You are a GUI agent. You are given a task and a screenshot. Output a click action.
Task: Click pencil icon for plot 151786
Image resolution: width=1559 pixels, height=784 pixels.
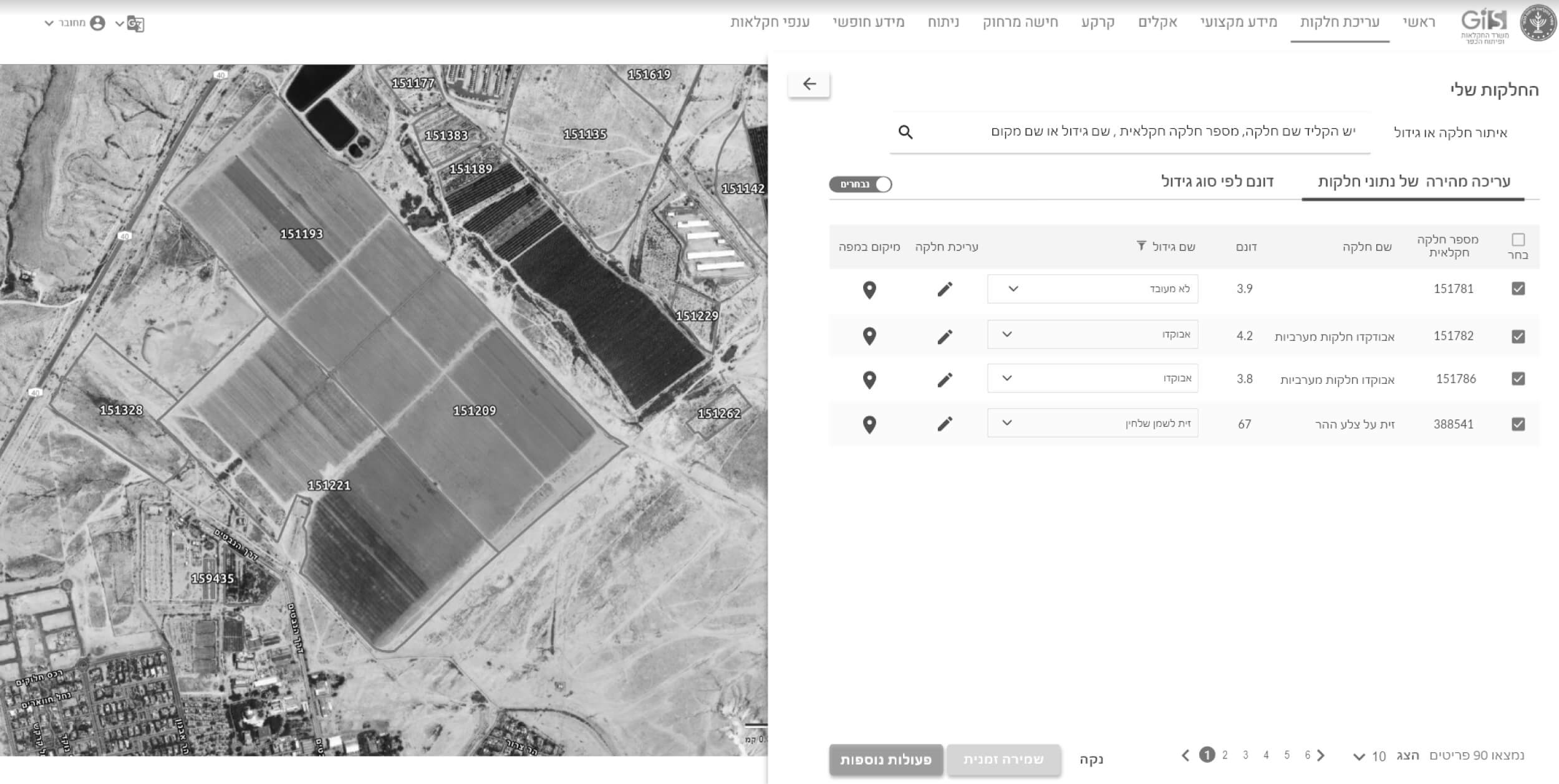945,380
